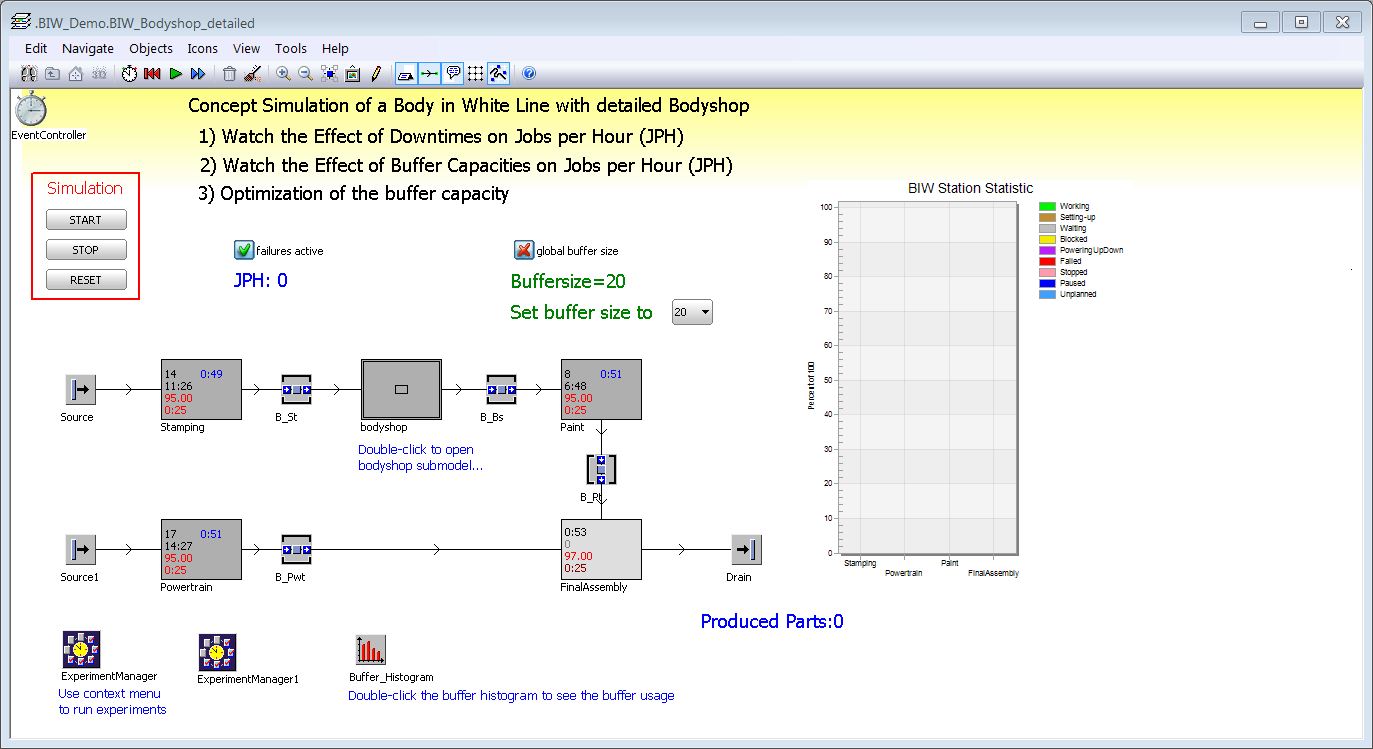Image resolution: width=1373 pixels, height=749 pixels.
Task: Open the ExperimentManager tool icon
Action: (x=80, y=650)
